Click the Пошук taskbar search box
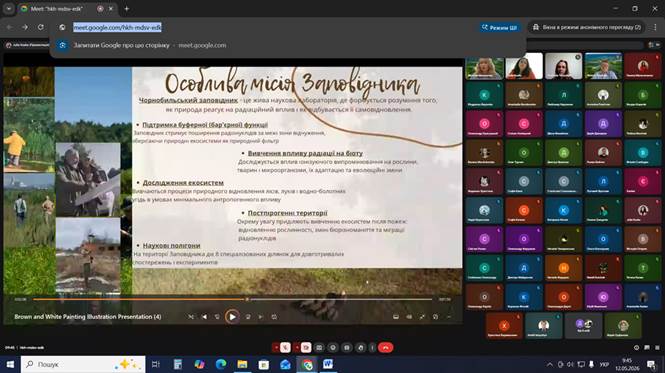The image size is (665, 373). click(x=83, y=365)
